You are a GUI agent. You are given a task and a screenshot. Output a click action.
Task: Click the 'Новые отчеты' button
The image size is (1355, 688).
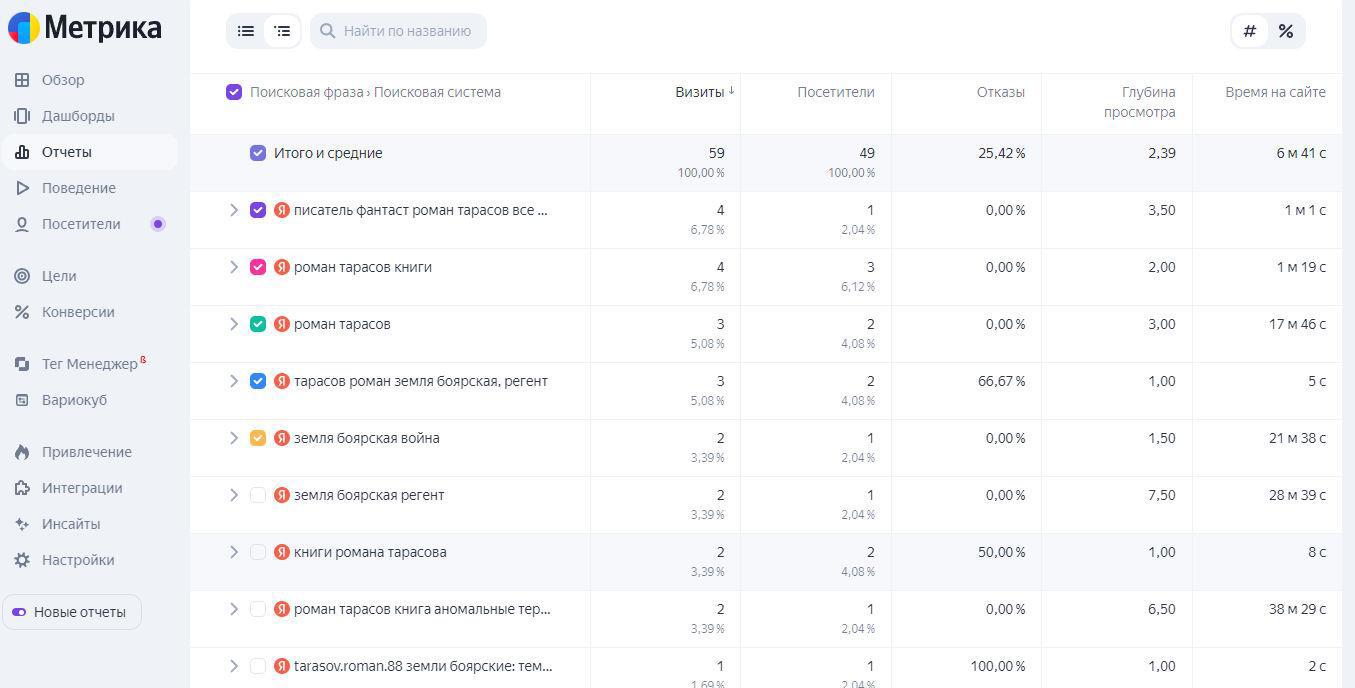(x=72, y=612)
